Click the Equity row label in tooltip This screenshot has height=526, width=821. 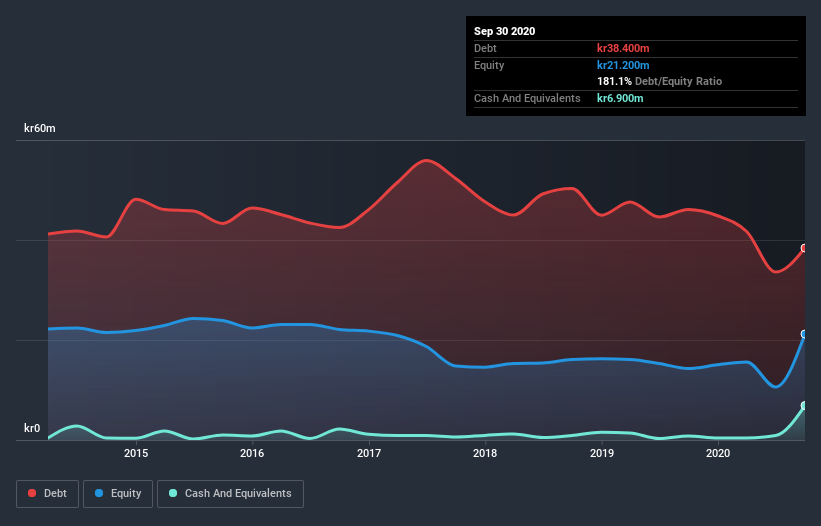pos(489,65)
